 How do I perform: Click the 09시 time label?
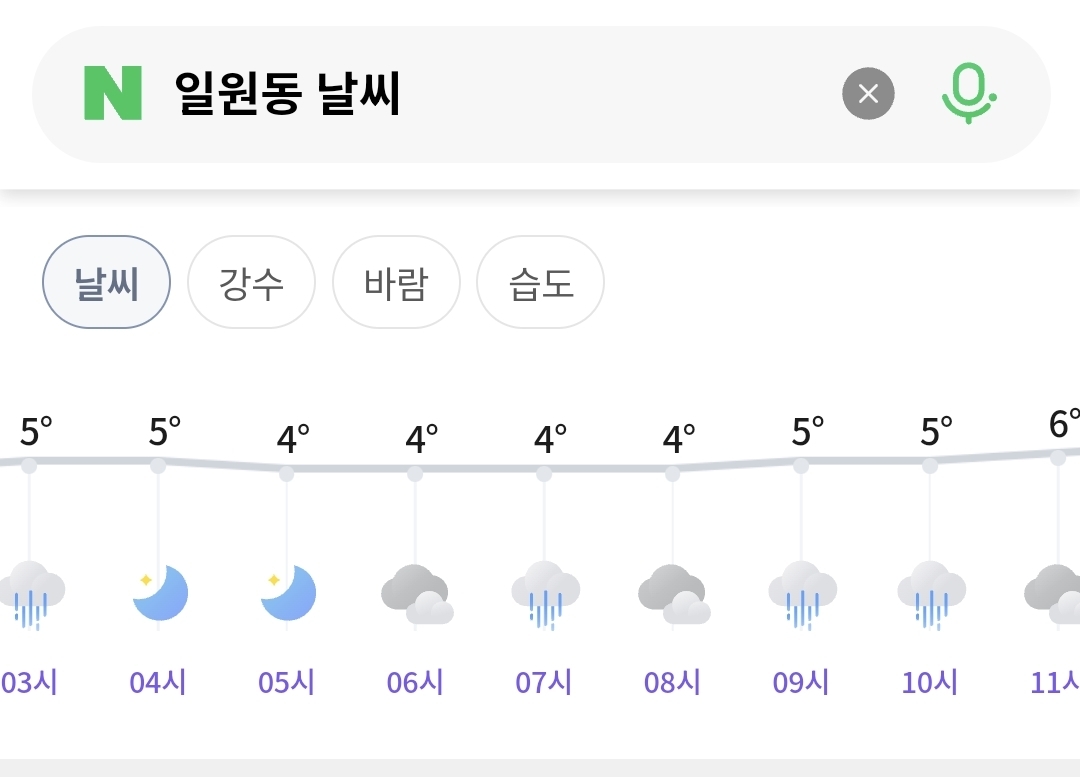801,683
